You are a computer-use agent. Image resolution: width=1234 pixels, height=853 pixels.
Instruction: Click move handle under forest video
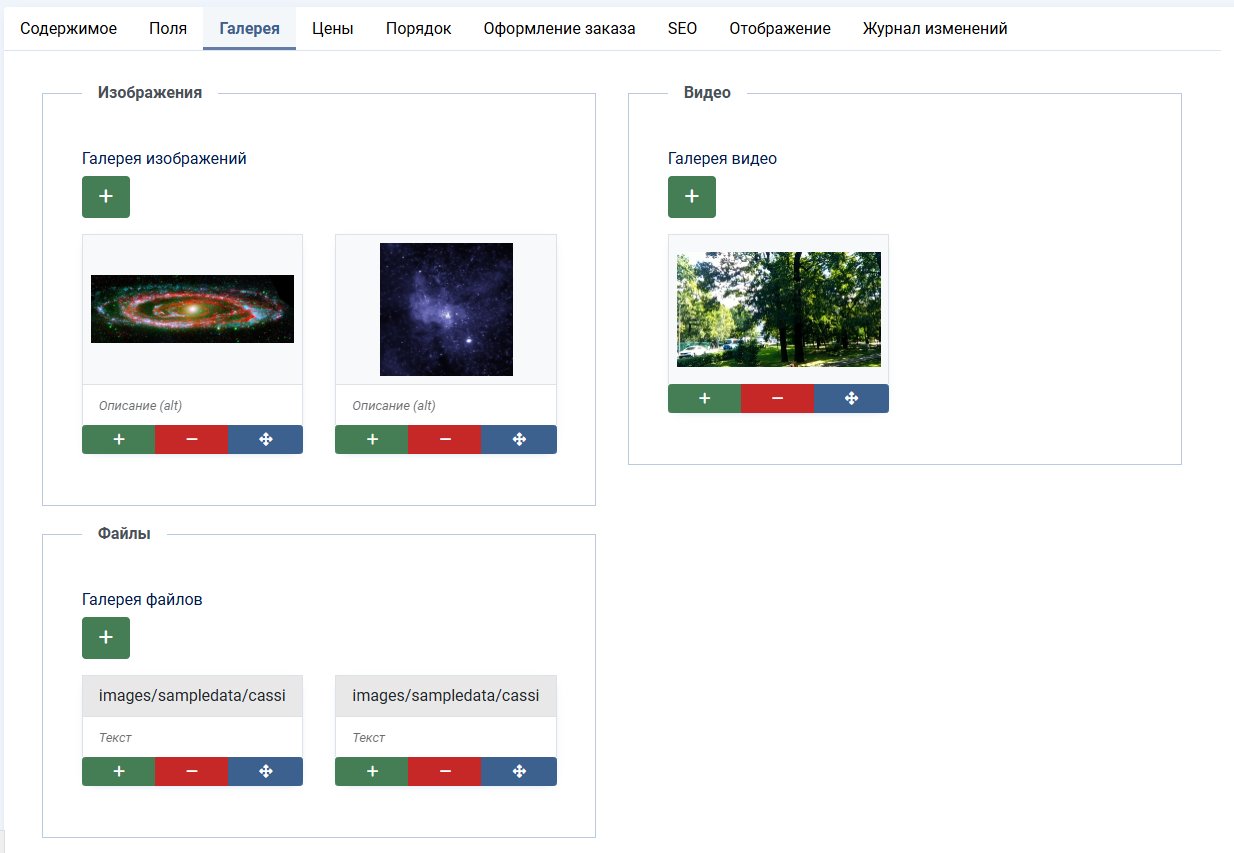tap(851, 398)
